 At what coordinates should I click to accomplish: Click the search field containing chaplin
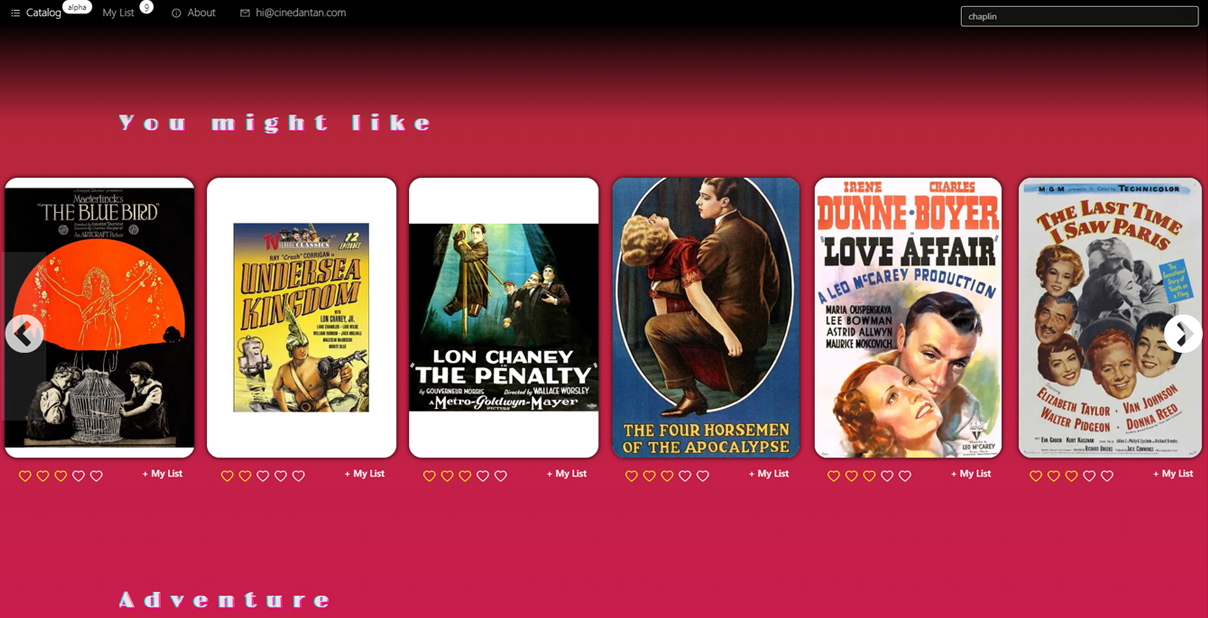pos(1079,16)
